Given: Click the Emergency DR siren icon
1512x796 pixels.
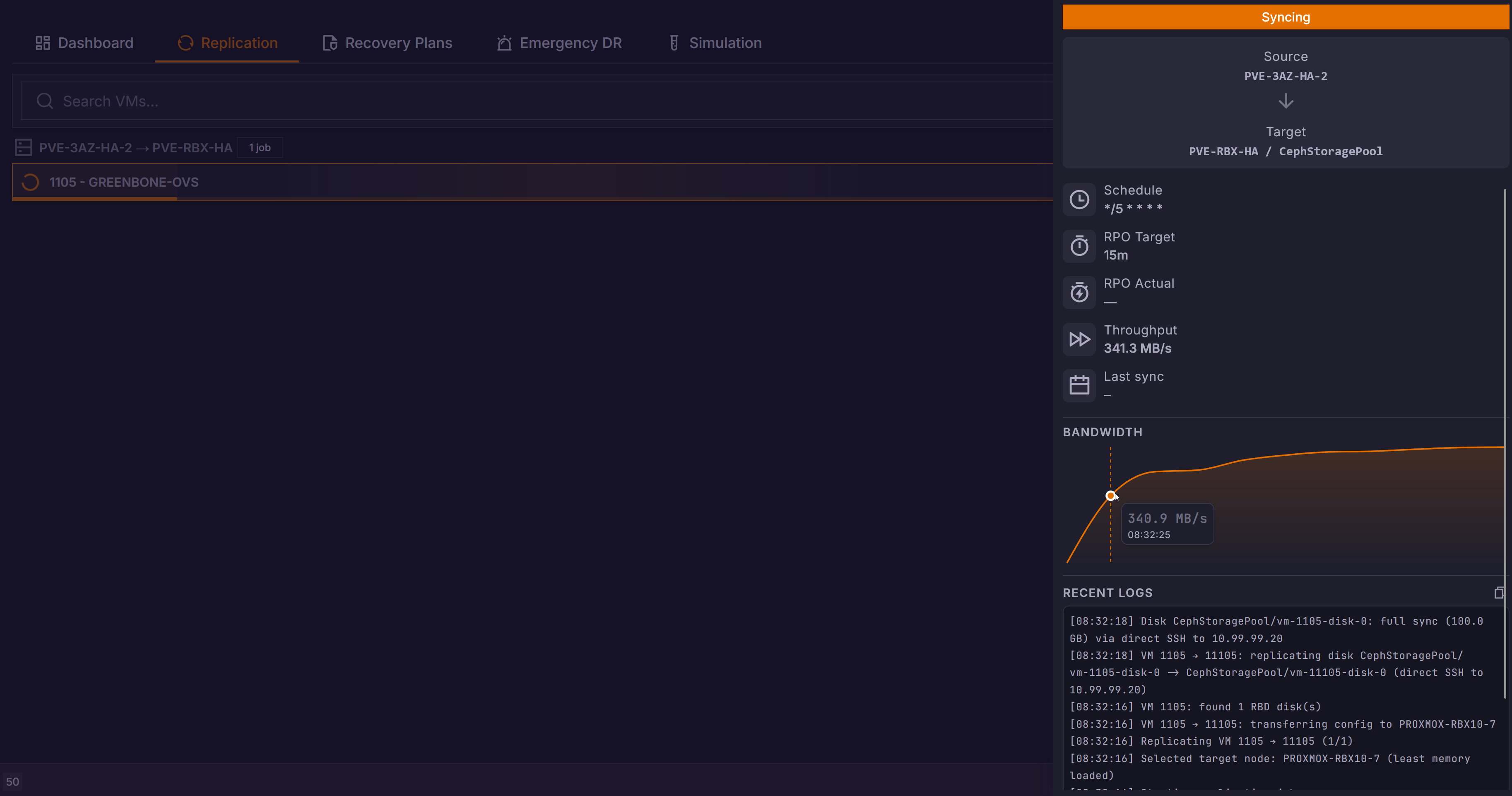Looking at the screenshot, I should coord(504,43).
